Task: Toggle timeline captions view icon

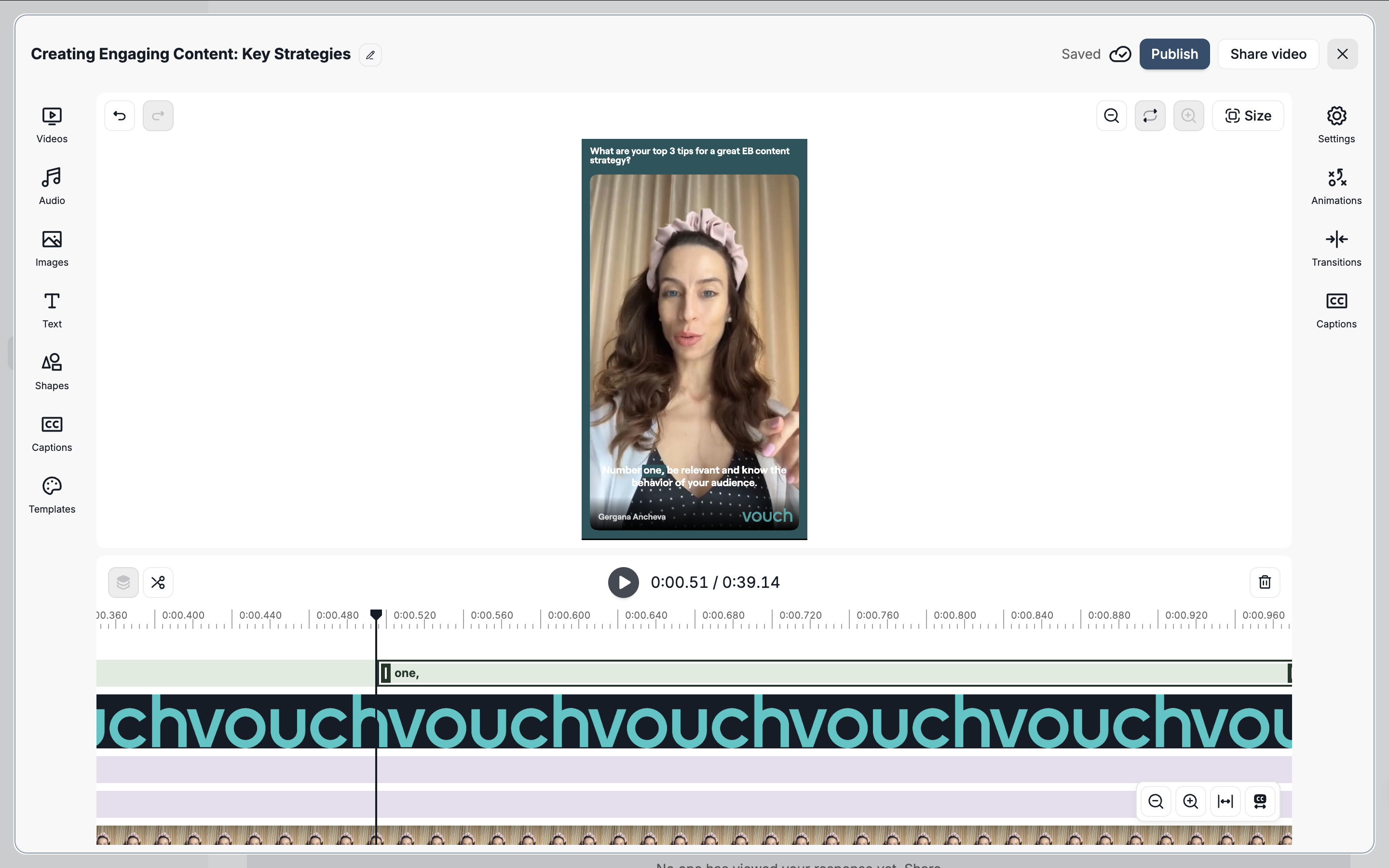Action: (1260, 801)
